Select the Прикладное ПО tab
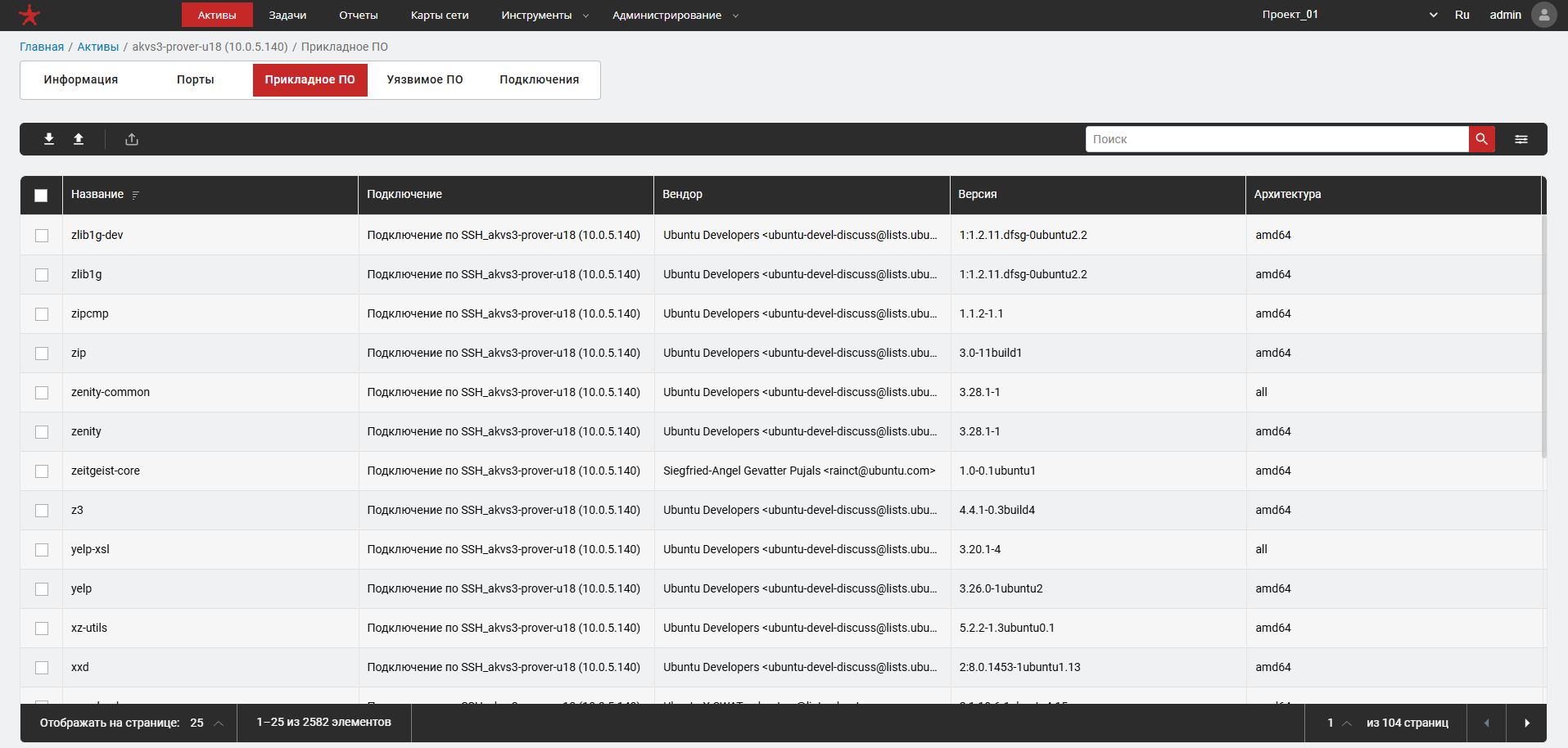This screenshot has width=1568, height=748. (x=310, y=80)
